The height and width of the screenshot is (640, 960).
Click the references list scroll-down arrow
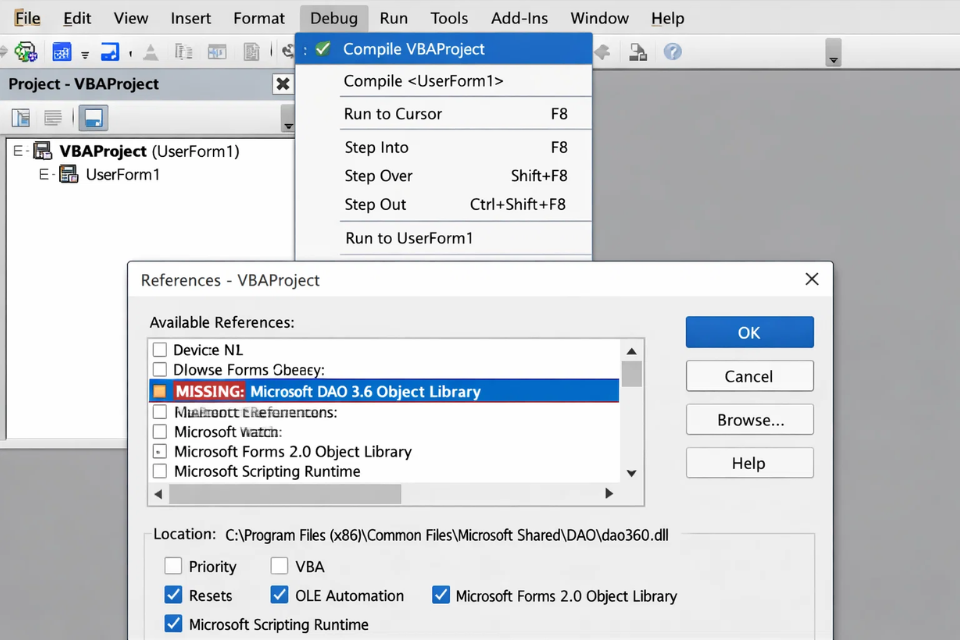tap(631, 473)
